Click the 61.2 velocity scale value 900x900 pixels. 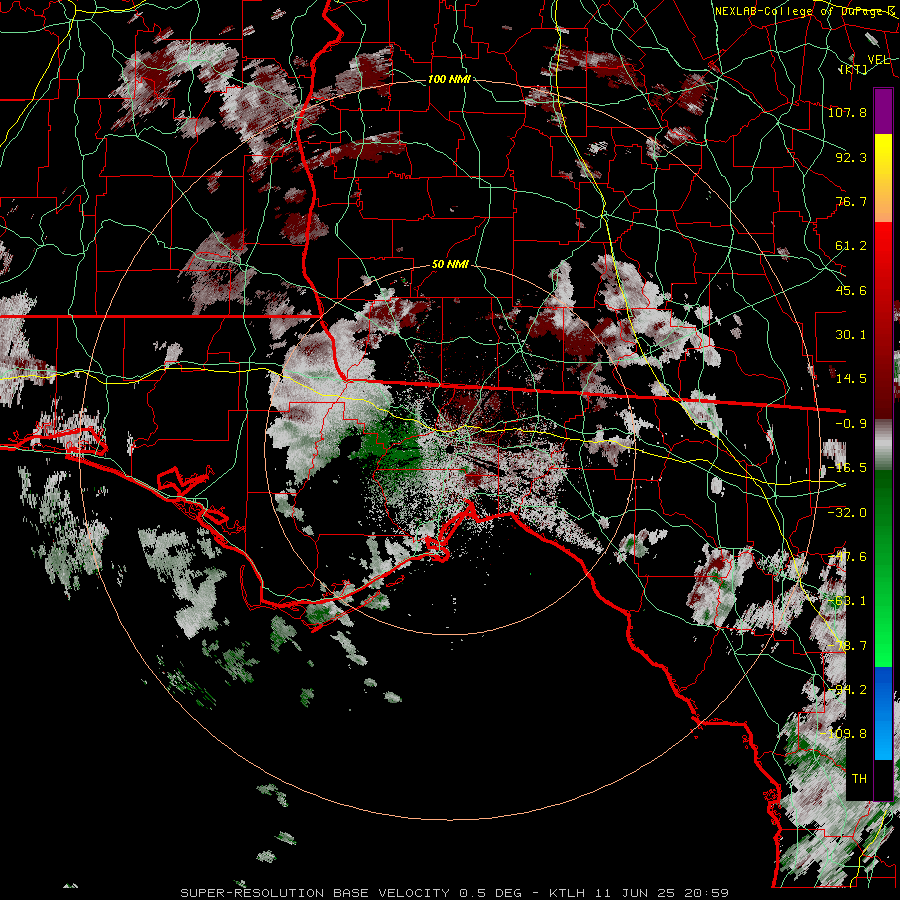(x=851, y=246)
